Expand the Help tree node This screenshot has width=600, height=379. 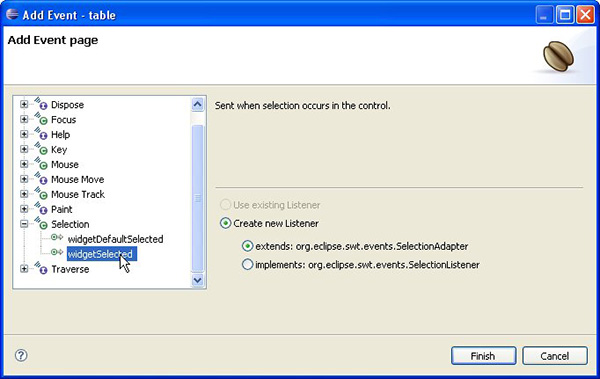tap(24, 134)
